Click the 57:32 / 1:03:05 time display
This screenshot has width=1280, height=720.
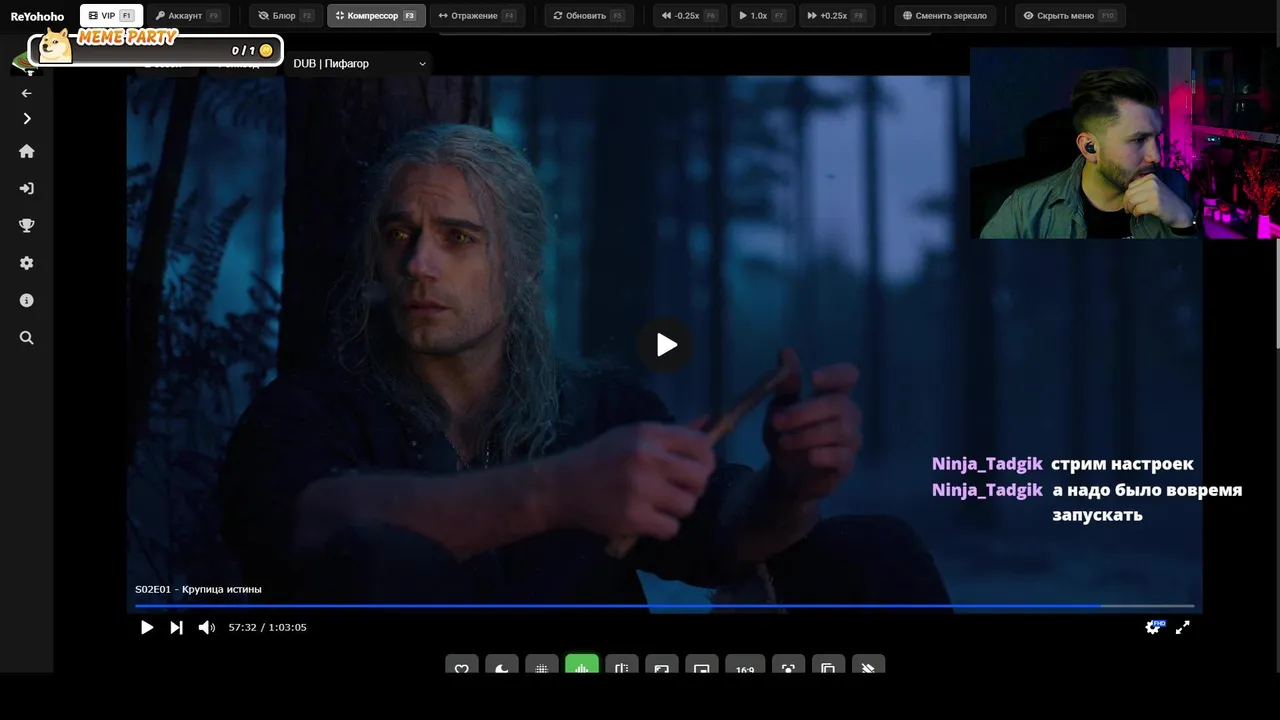[268, 627]
